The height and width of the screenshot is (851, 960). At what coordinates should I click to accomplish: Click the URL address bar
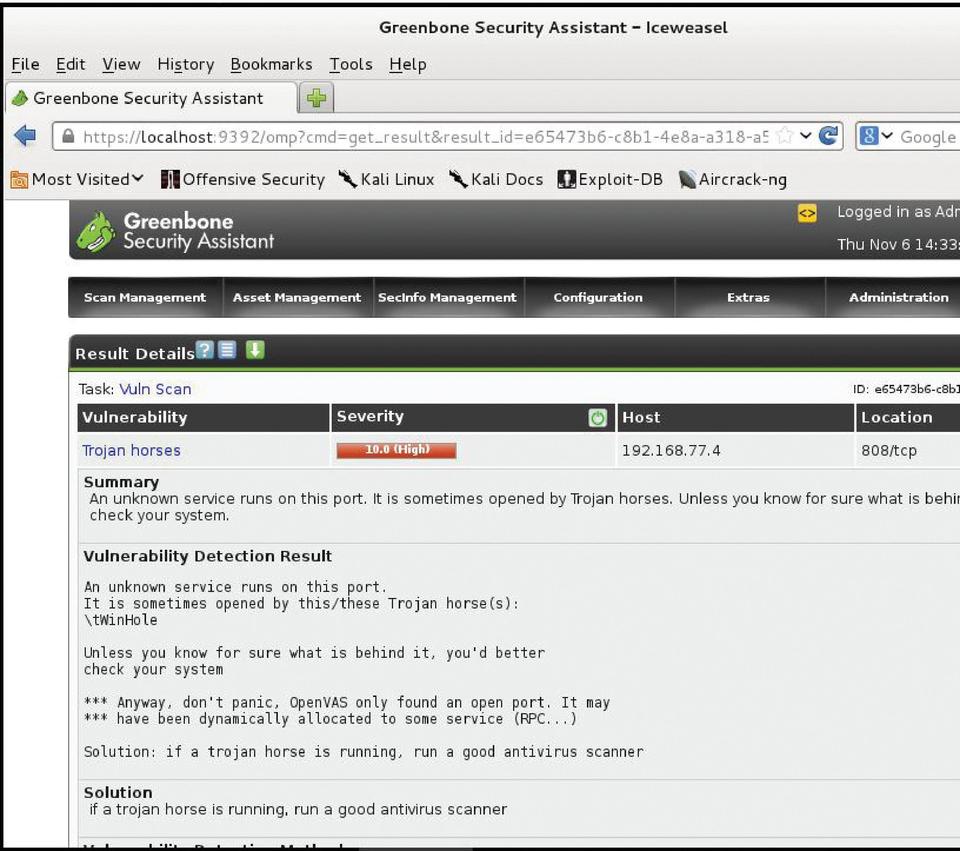(x=420, y=137)
